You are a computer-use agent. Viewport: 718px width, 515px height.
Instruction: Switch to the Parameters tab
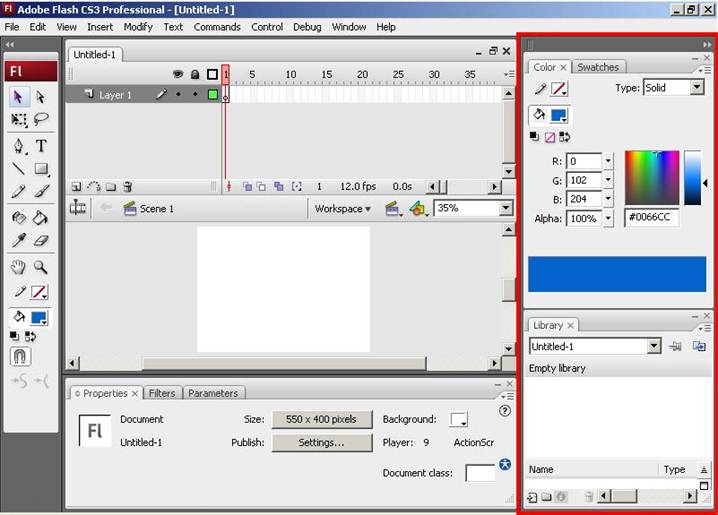pos(213,393)
